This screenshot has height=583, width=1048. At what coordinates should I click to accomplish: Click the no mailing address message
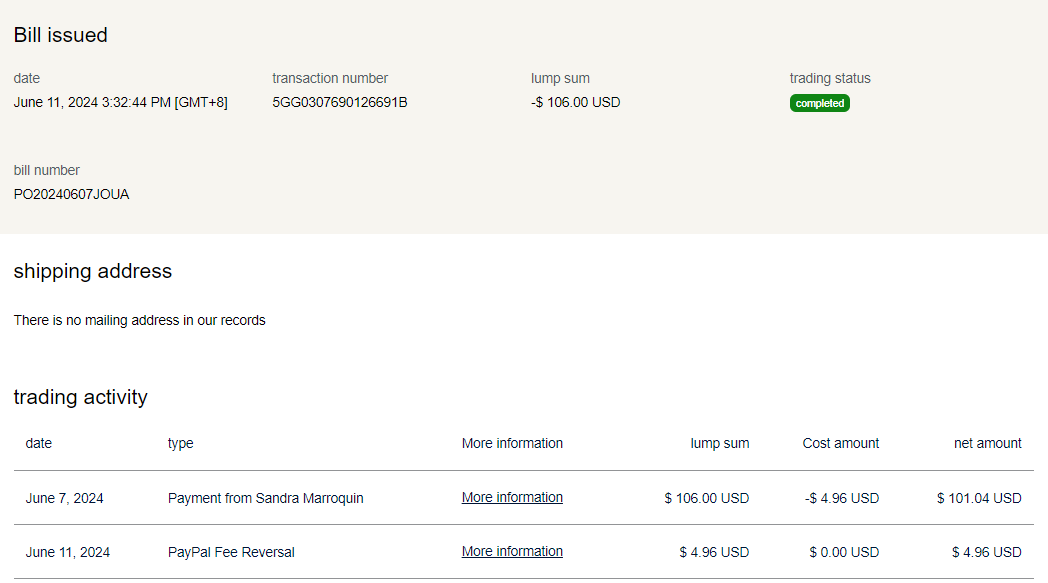[x=139, y=320]
